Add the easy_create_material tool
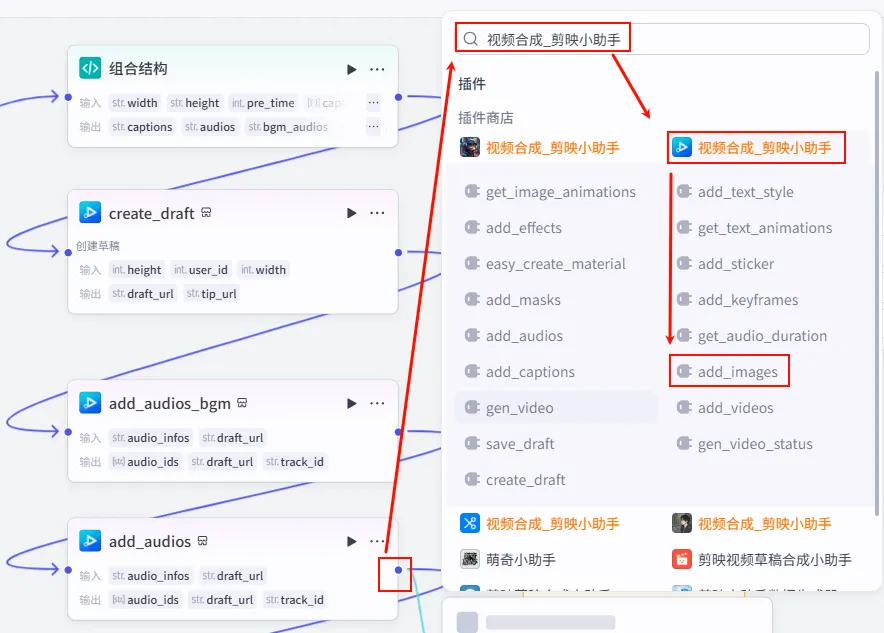Viewport: 884px width, 633px height. pyautogui.click(x=545, y=264)
